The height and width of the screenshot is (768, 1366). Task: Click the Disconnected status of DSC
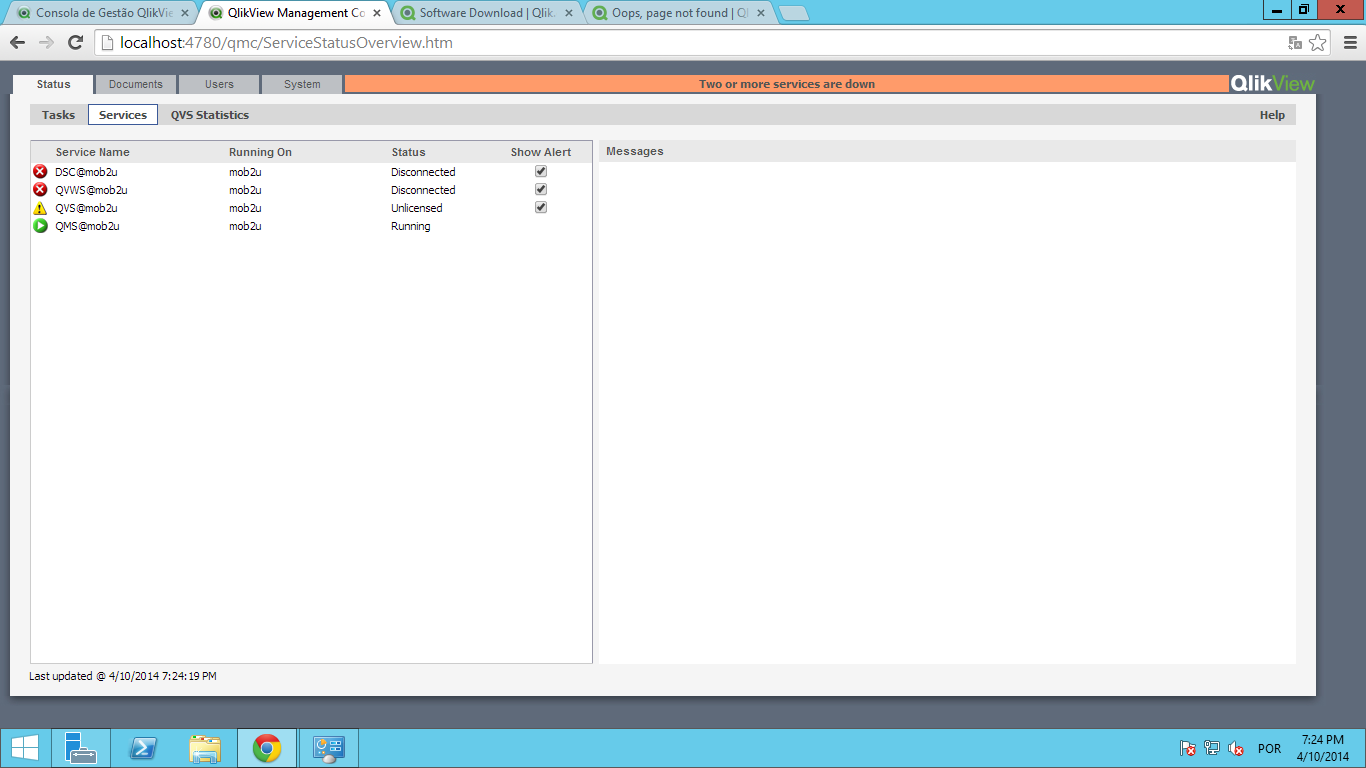(x=423, y=172)
